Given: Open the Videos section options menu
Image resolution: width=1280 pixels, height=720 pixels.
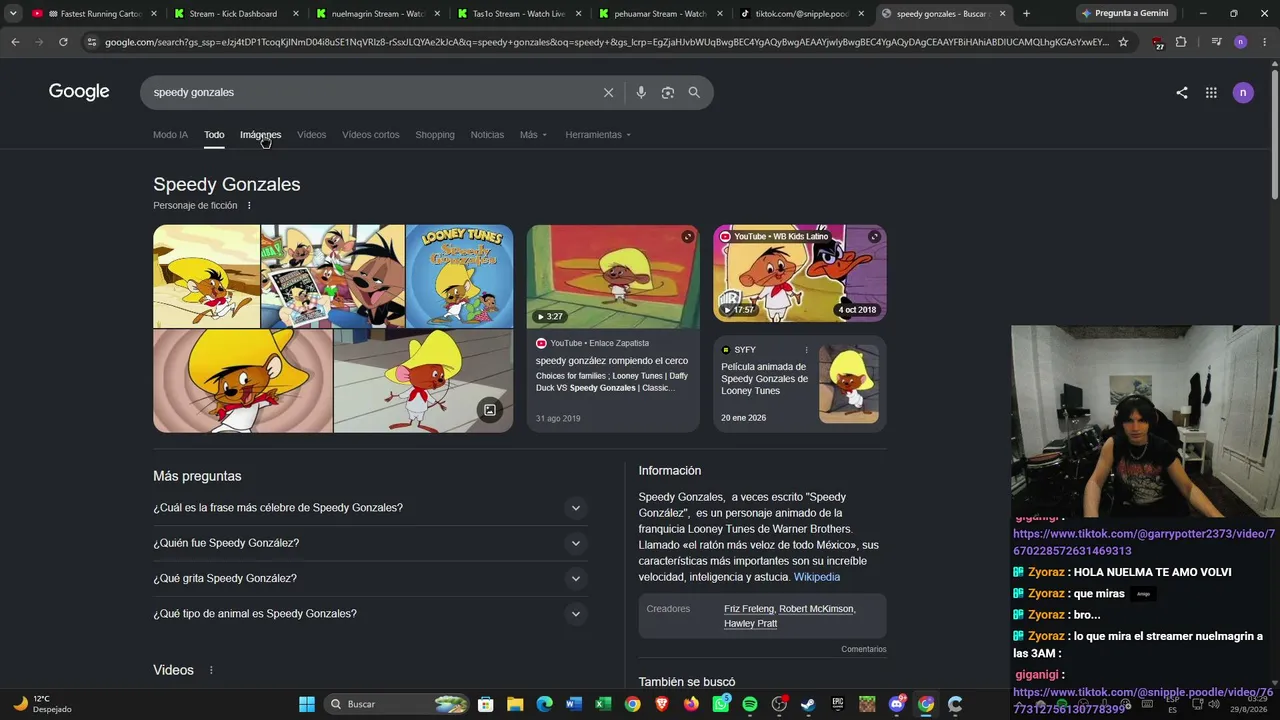Looking at the screenshot, I should (211, 670).
